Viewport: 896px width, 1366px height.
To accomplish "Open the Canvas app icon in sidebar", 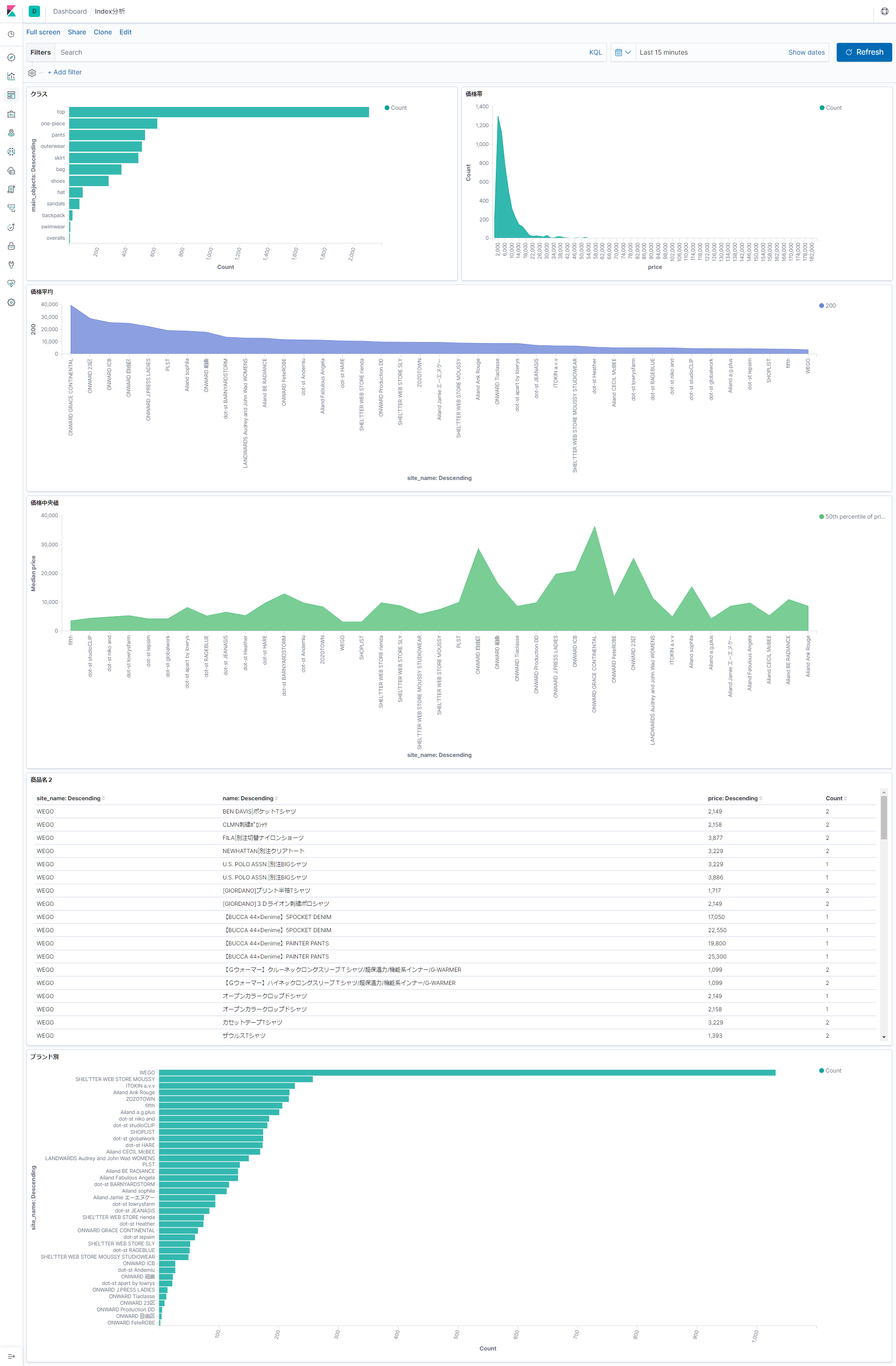I will [11, 114].
